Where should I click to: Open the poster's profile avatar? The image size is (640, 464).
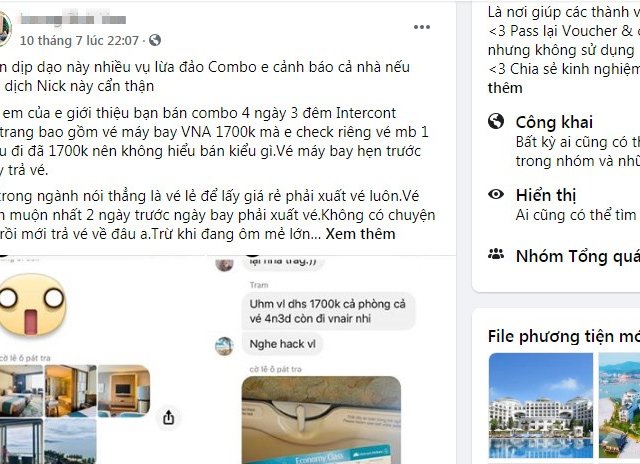[4, 29]
